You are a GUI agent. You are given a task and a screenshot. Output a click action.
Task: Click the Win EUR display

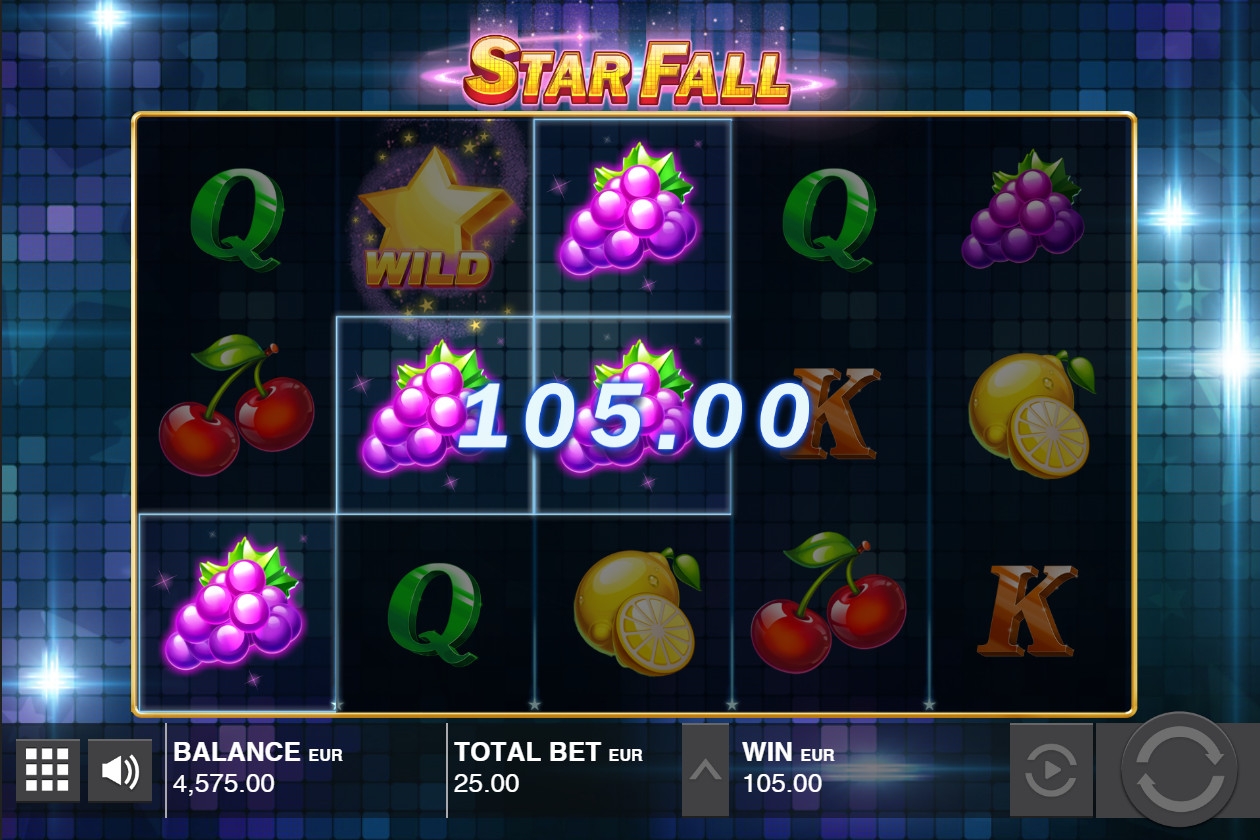coord(789,768)
